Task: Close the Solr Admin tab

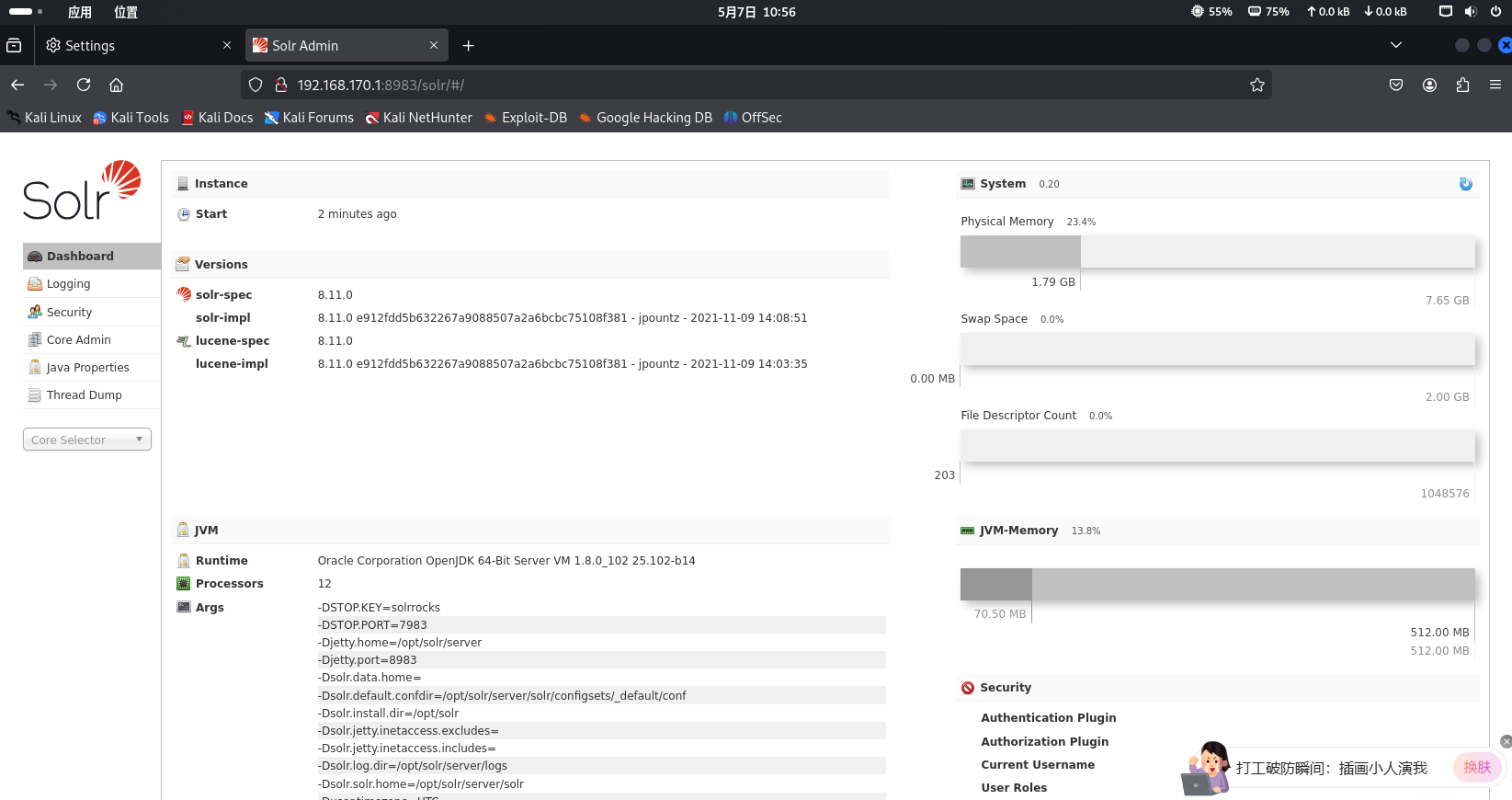Action: (x=434, y=45)
